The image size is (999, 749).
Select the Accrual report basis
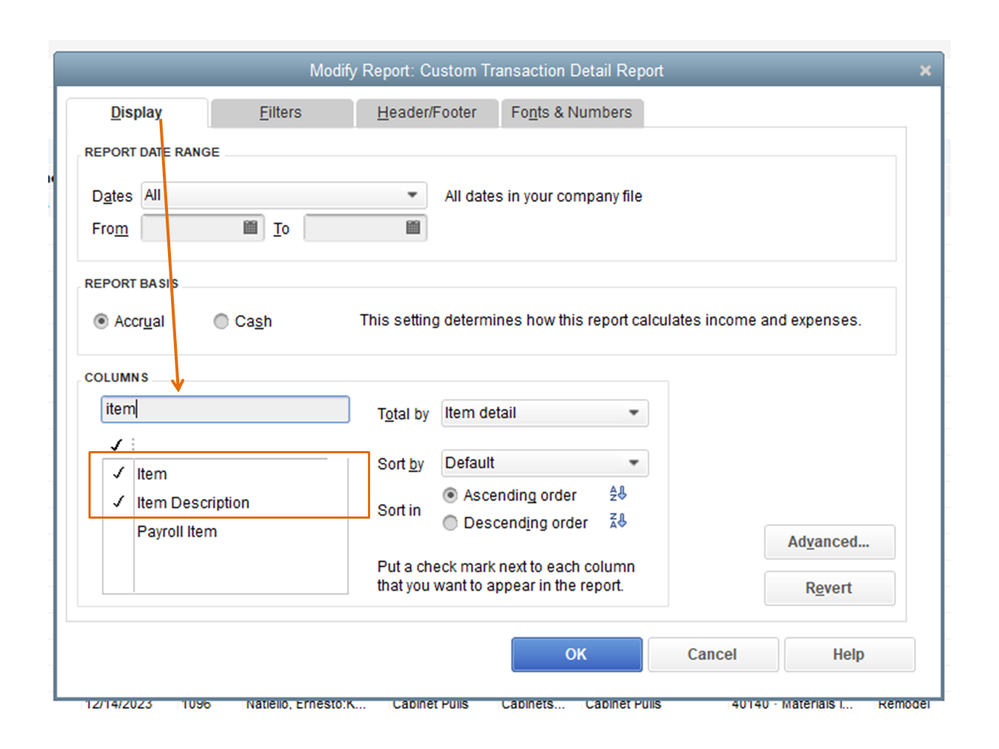click(101, 322)
